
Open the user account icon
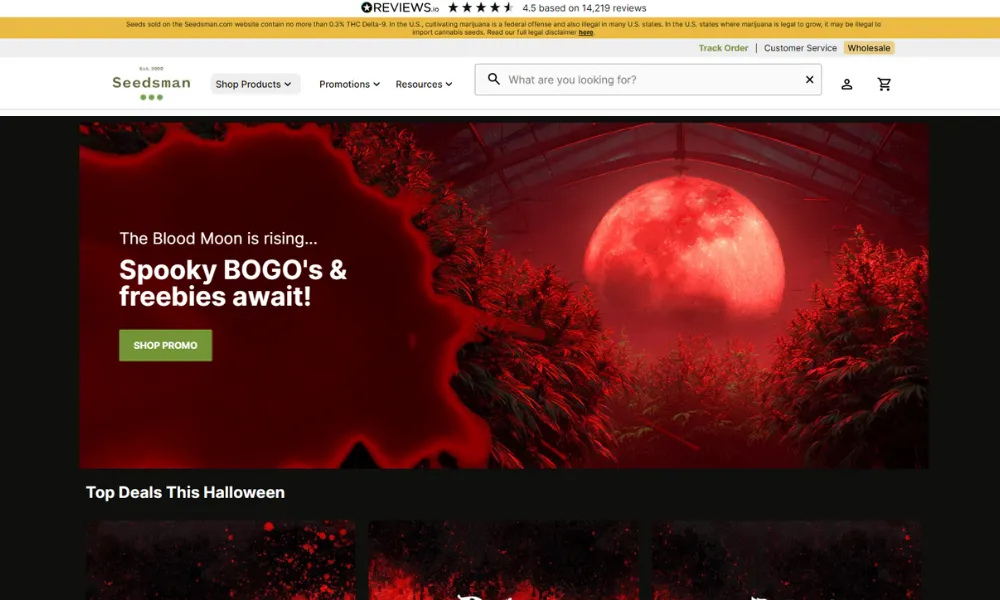click(847, 84)
